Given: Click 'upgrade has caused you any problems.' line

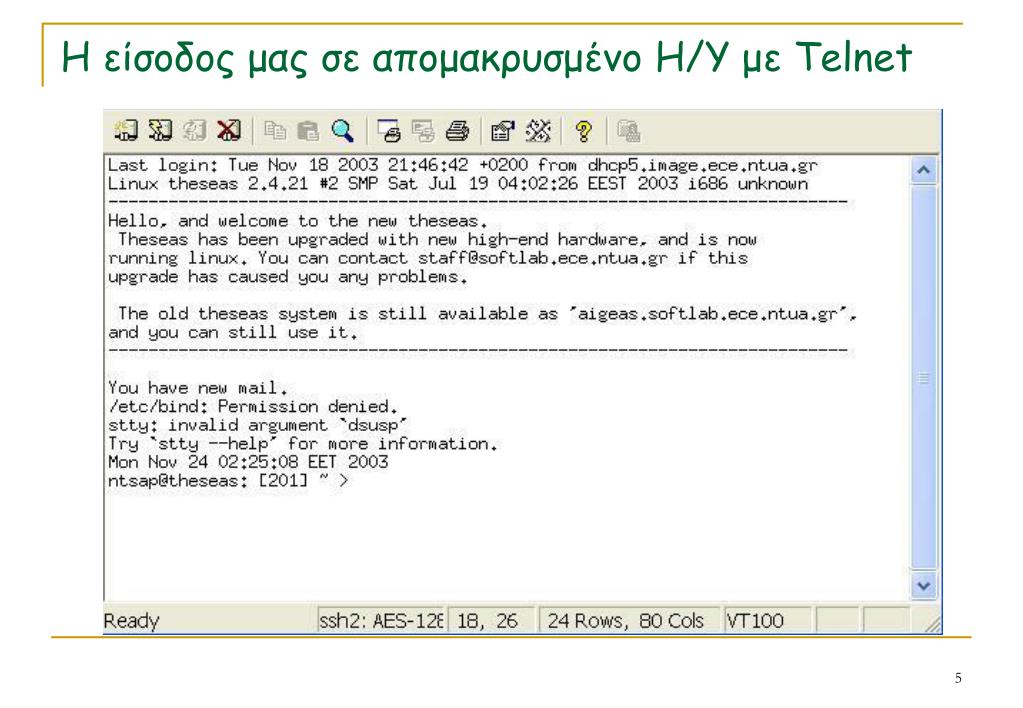Looking at the screenshot, I should [x=288, y=277].
